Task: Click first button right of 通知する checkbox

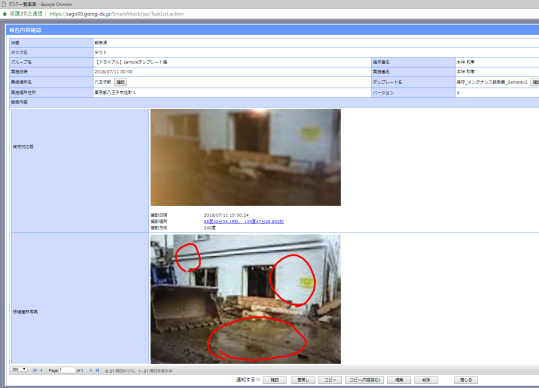Action: click(x=275, y=380)
